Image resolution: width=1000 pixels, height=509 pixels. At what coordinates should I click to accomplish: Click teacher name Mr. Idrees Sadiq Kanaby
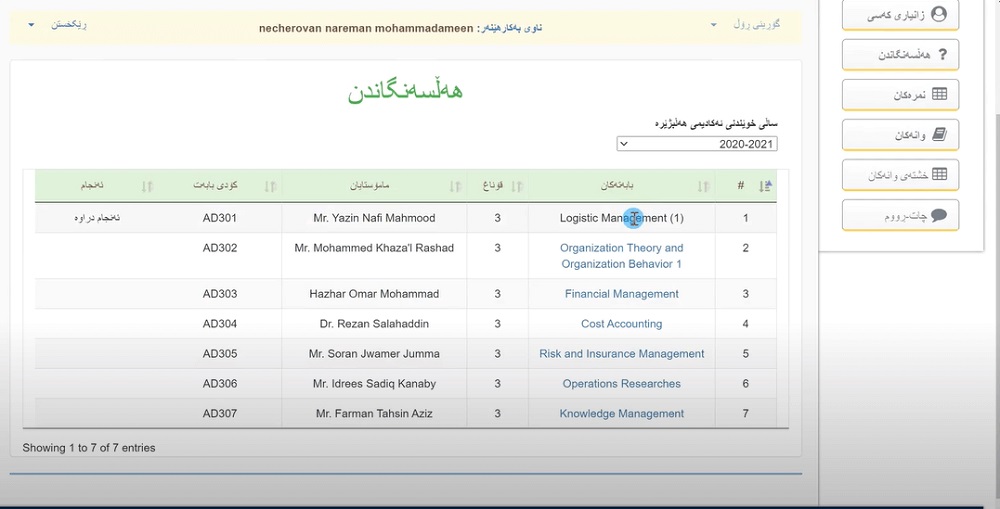[x=374, y=384]
